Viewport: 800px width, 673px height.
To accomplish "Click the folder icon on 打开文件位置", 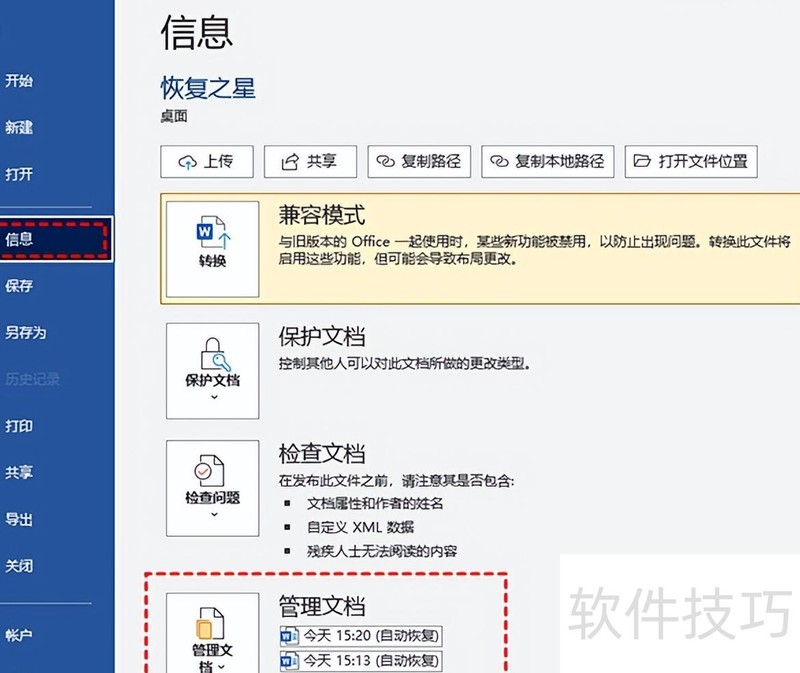I will [x=641, y=161].
